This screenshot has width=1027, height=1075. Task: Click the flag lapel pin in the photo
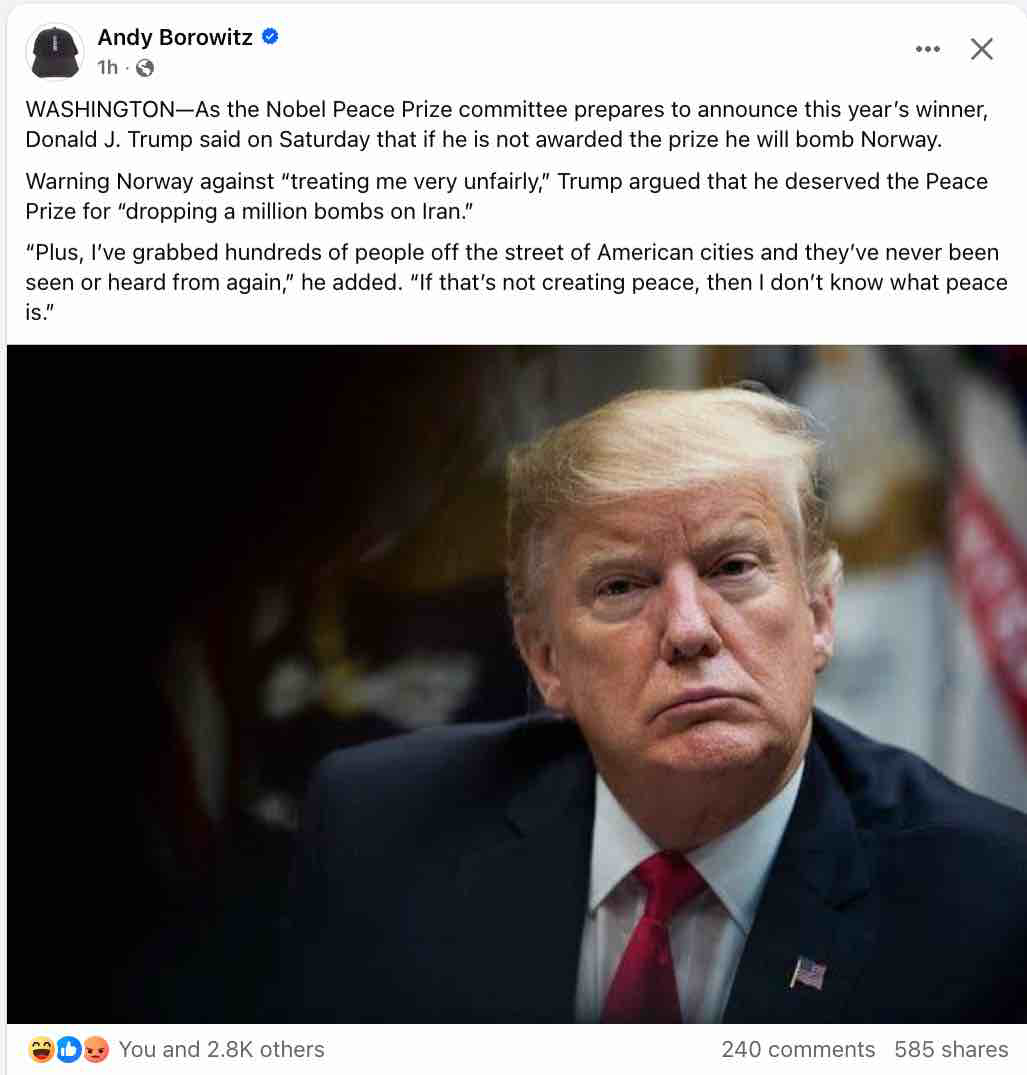[x=808, y=974]
